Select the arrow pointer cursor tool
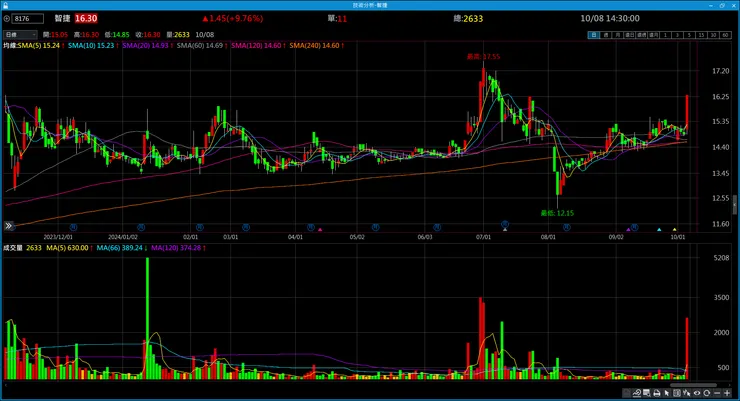Screen dimensions: 740x401 click(667, 393)
